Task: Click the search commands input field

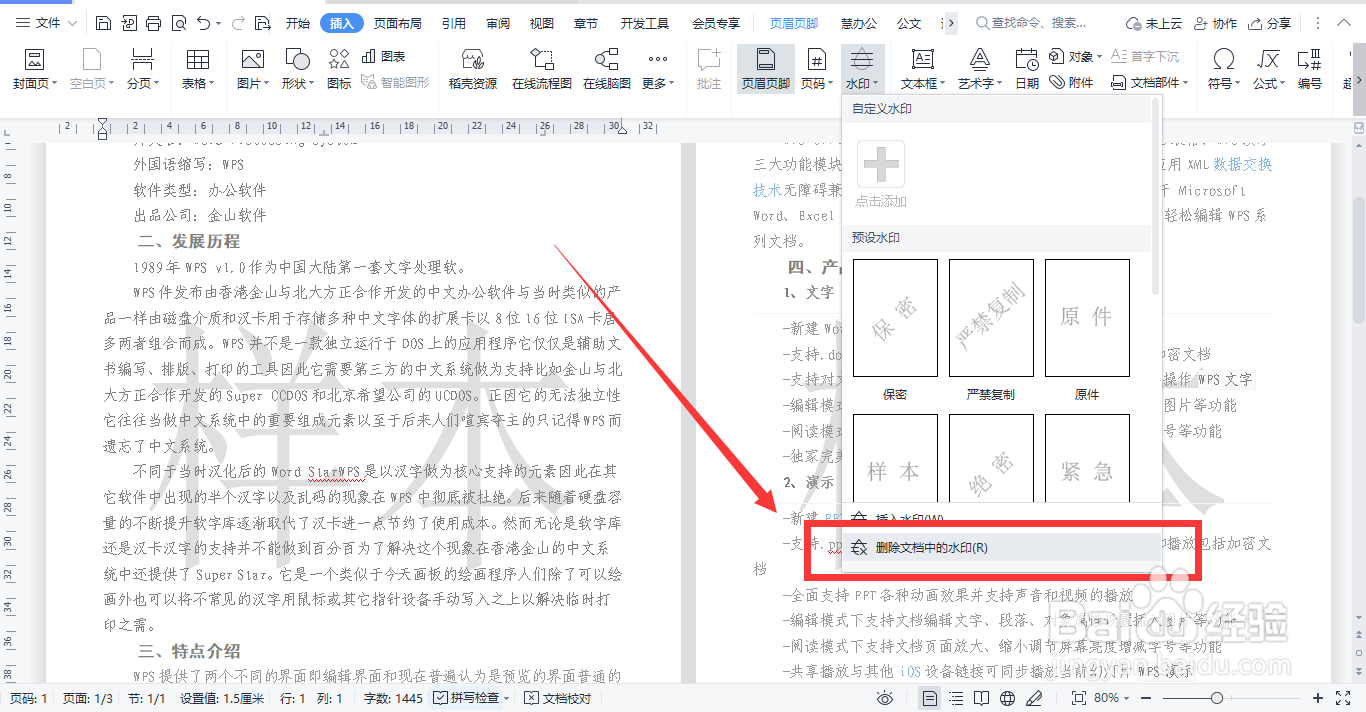Action: 1040,23
